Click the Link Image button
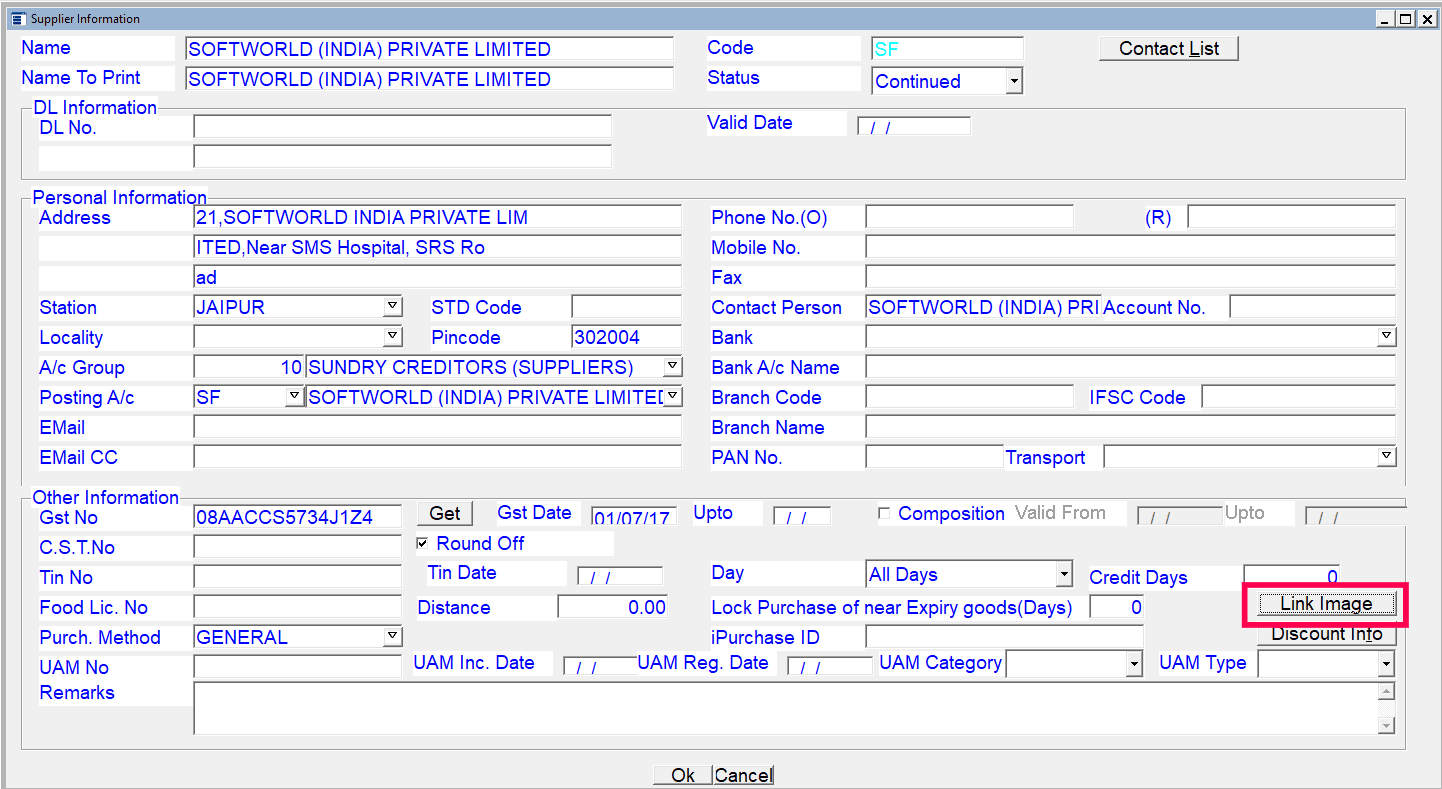The image size is (1442, 789). coord(1326,604)
